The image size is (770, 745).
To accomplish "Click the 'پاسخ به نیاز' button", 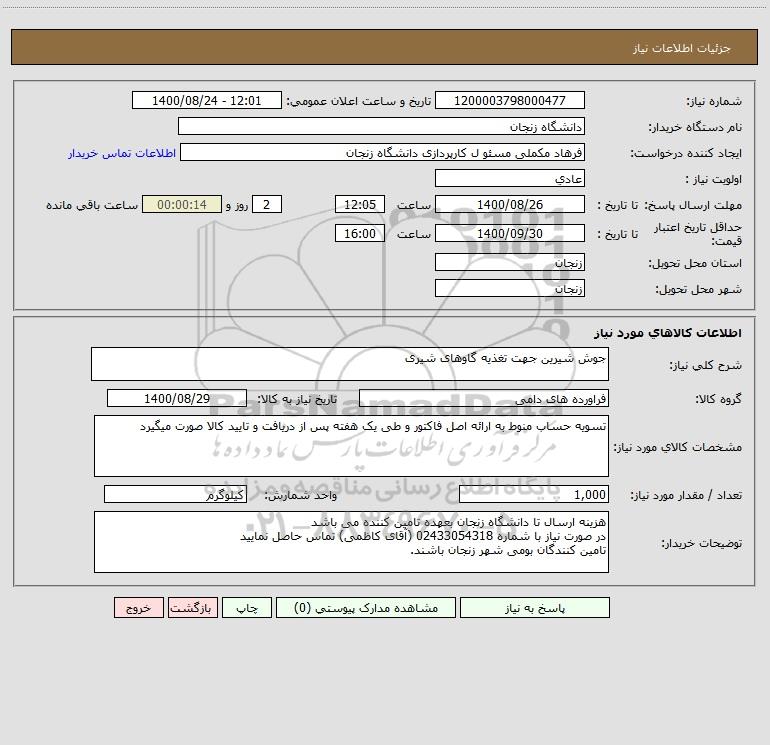I will pyautogui.click(x=535, y=607).
